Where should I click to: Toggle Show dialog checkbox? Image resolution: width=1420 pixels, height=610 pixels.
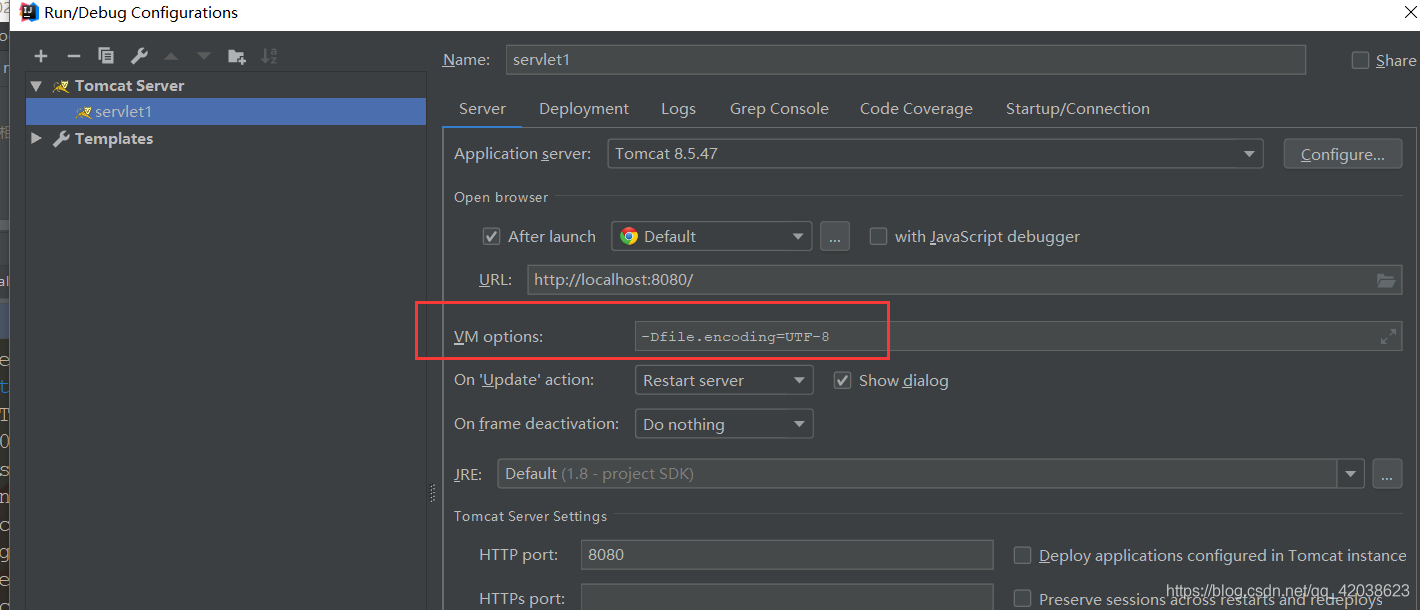tap(842, 381)
